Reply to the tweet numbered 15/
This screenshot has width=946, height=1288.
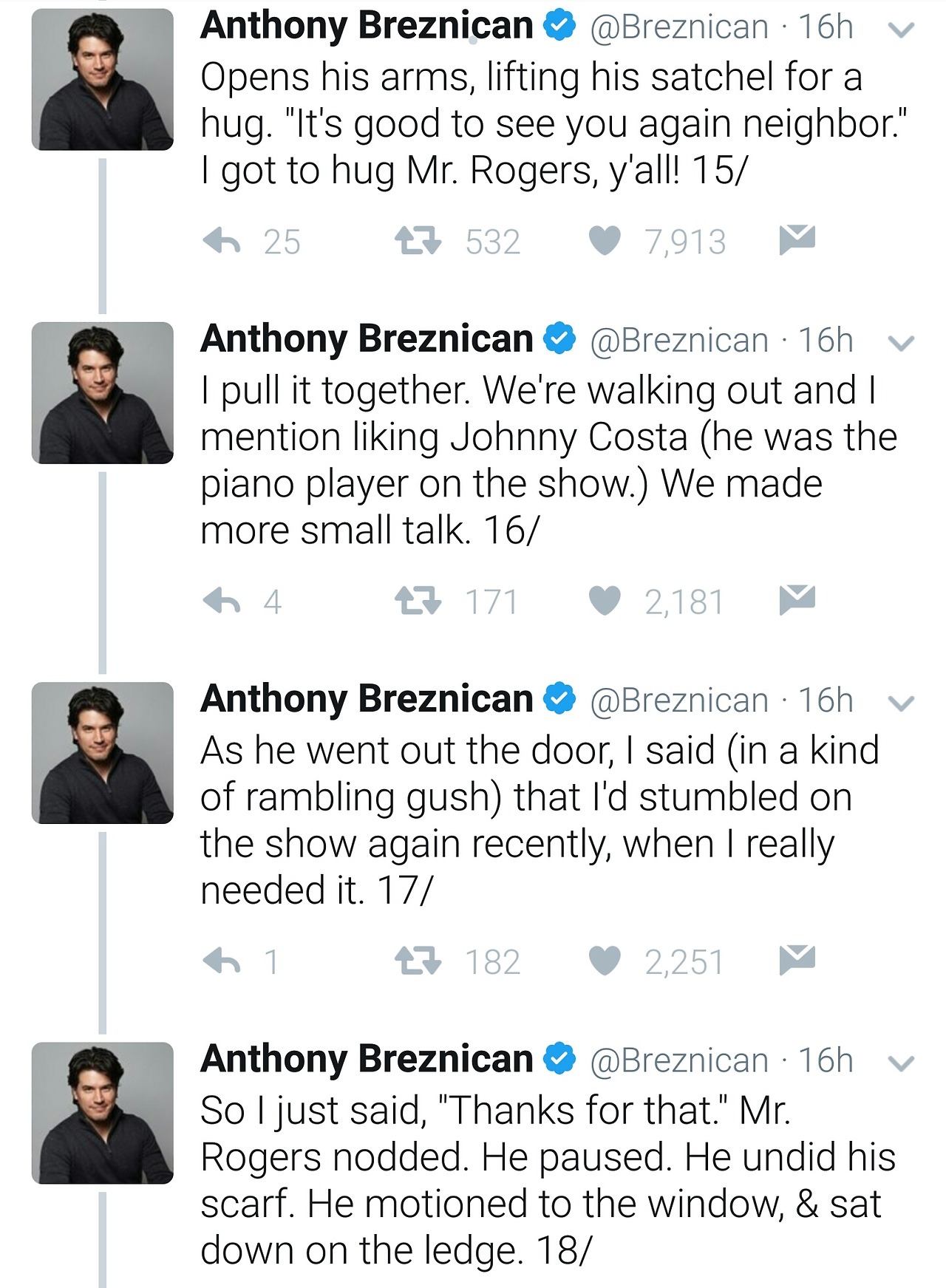(222, 240)
